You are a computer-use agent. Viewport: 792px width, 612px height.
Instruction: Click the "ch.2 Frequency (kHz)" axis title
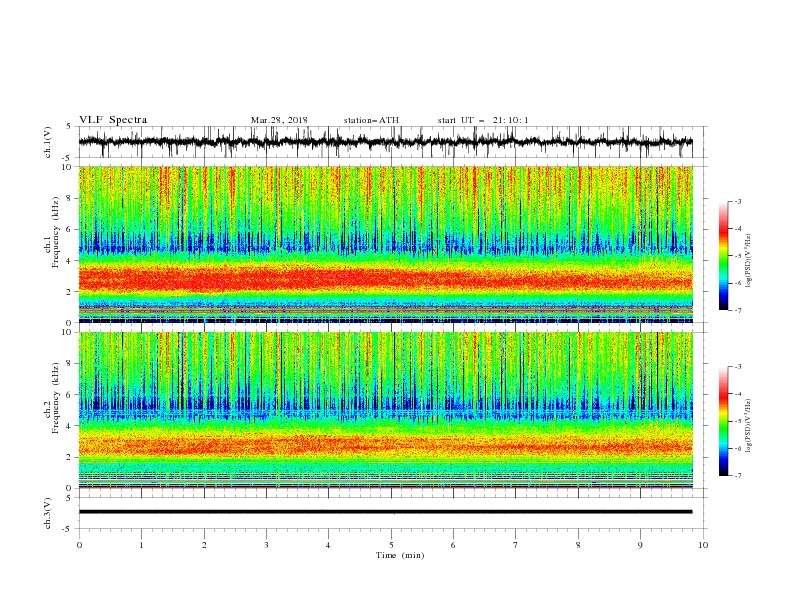coord(52,399)
